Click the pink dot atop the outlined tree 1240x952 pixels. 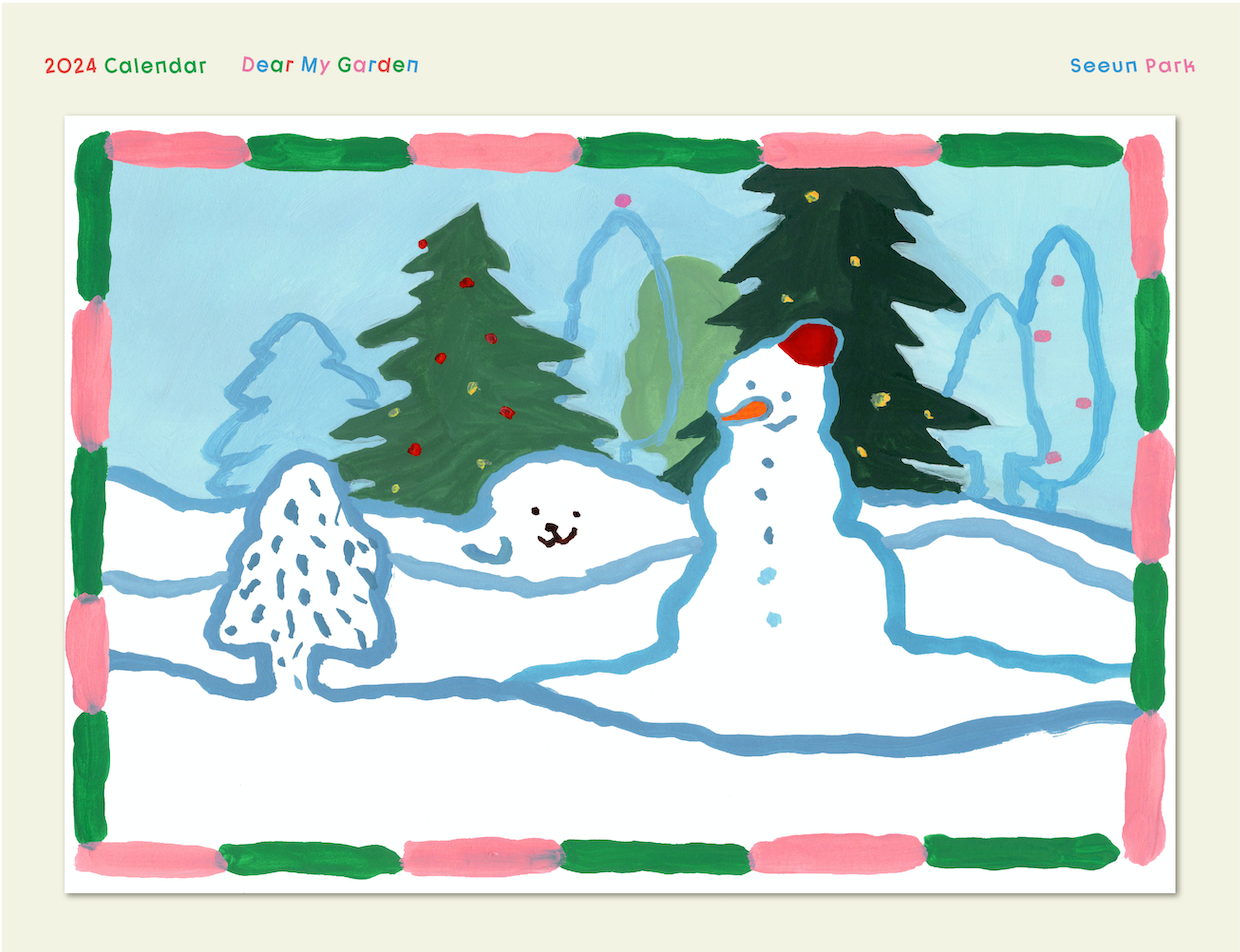(624, 201)
